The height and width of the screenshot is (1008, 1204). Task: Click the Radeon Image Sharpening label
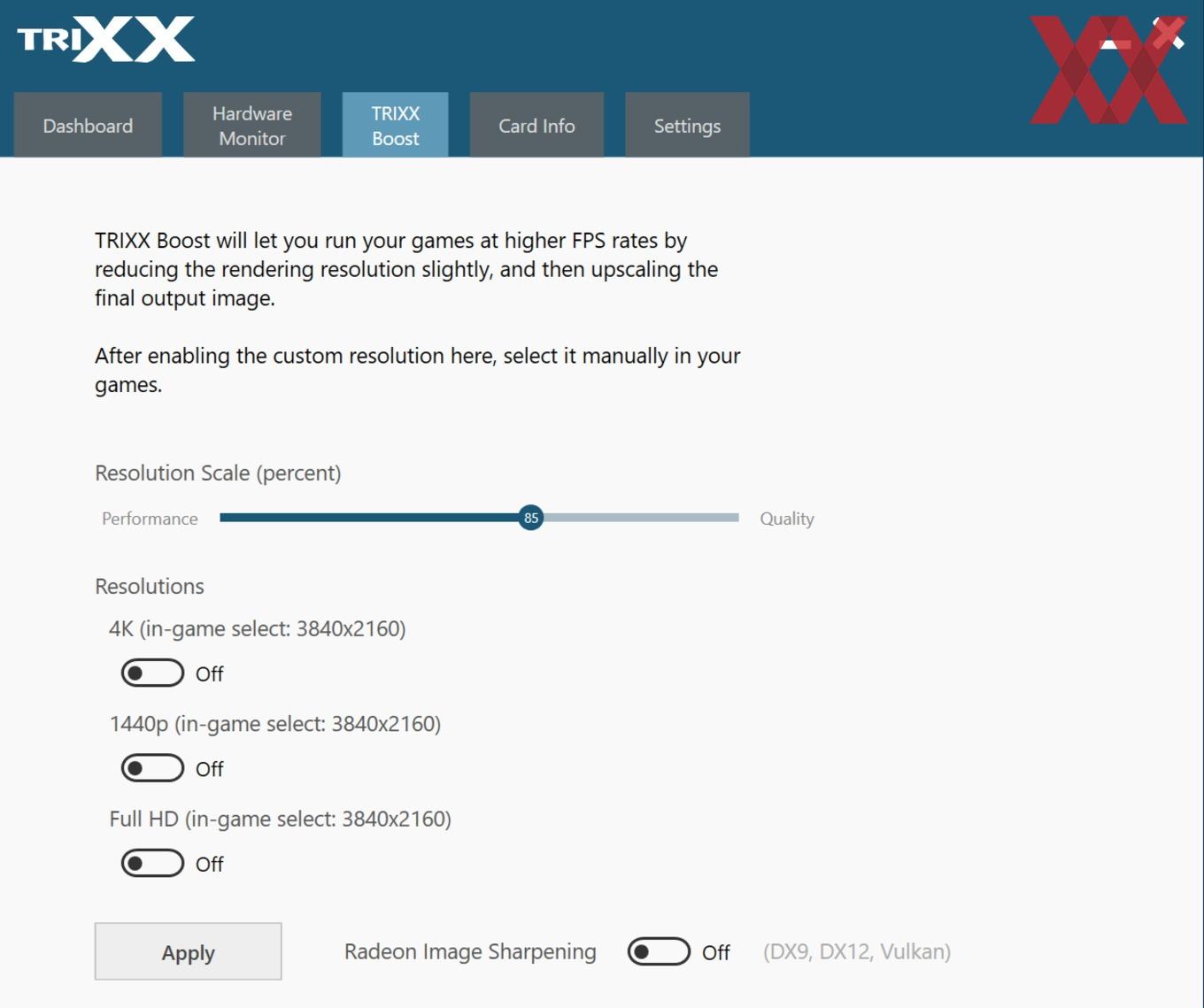470,951
